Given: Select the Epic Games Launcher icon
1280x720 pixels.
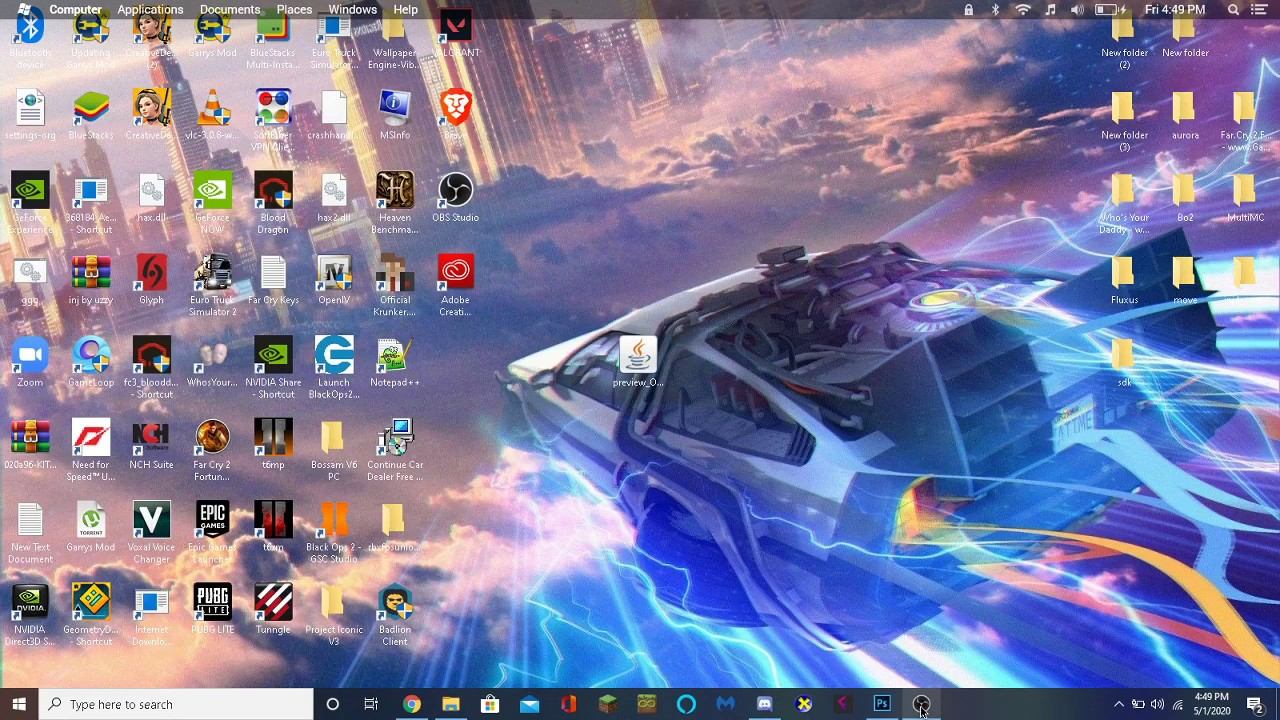Looking at the screenshot, I should 212,520.
